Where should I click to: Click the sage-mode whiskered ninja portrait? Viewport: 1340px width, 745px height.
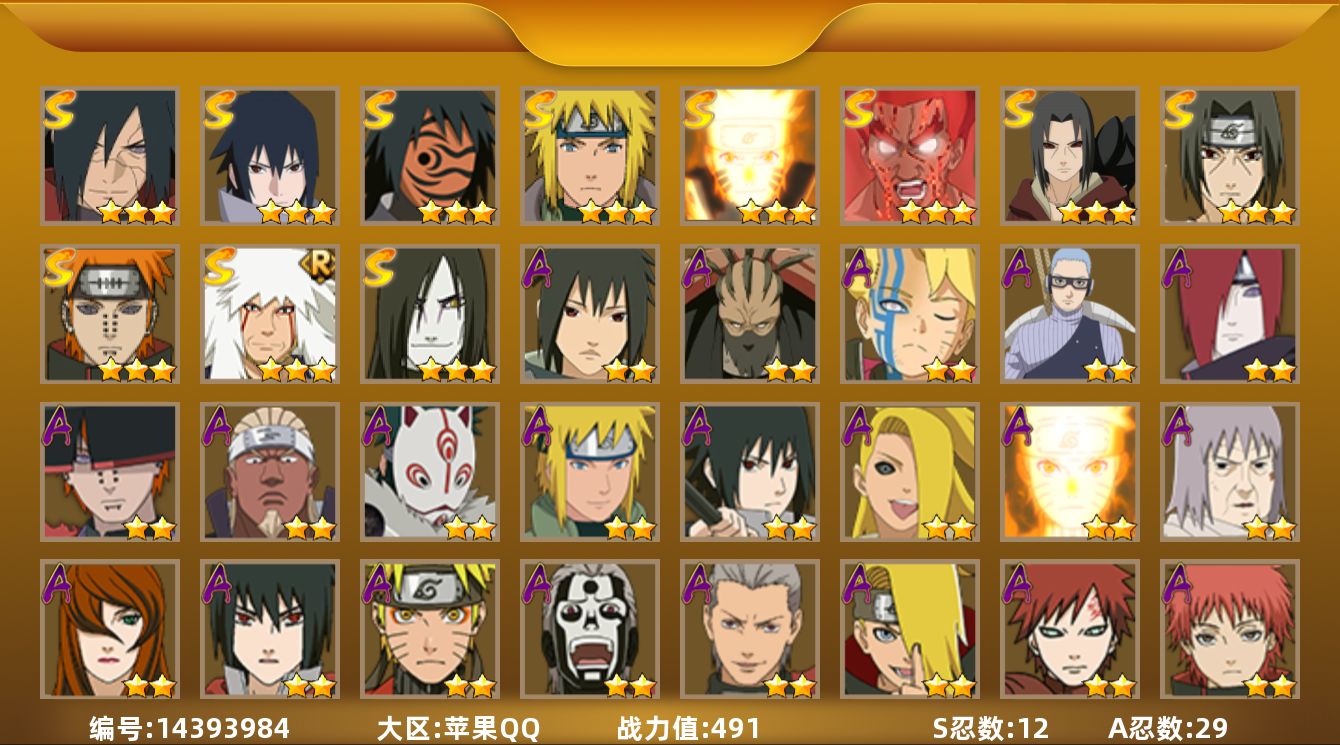point(430,629)
